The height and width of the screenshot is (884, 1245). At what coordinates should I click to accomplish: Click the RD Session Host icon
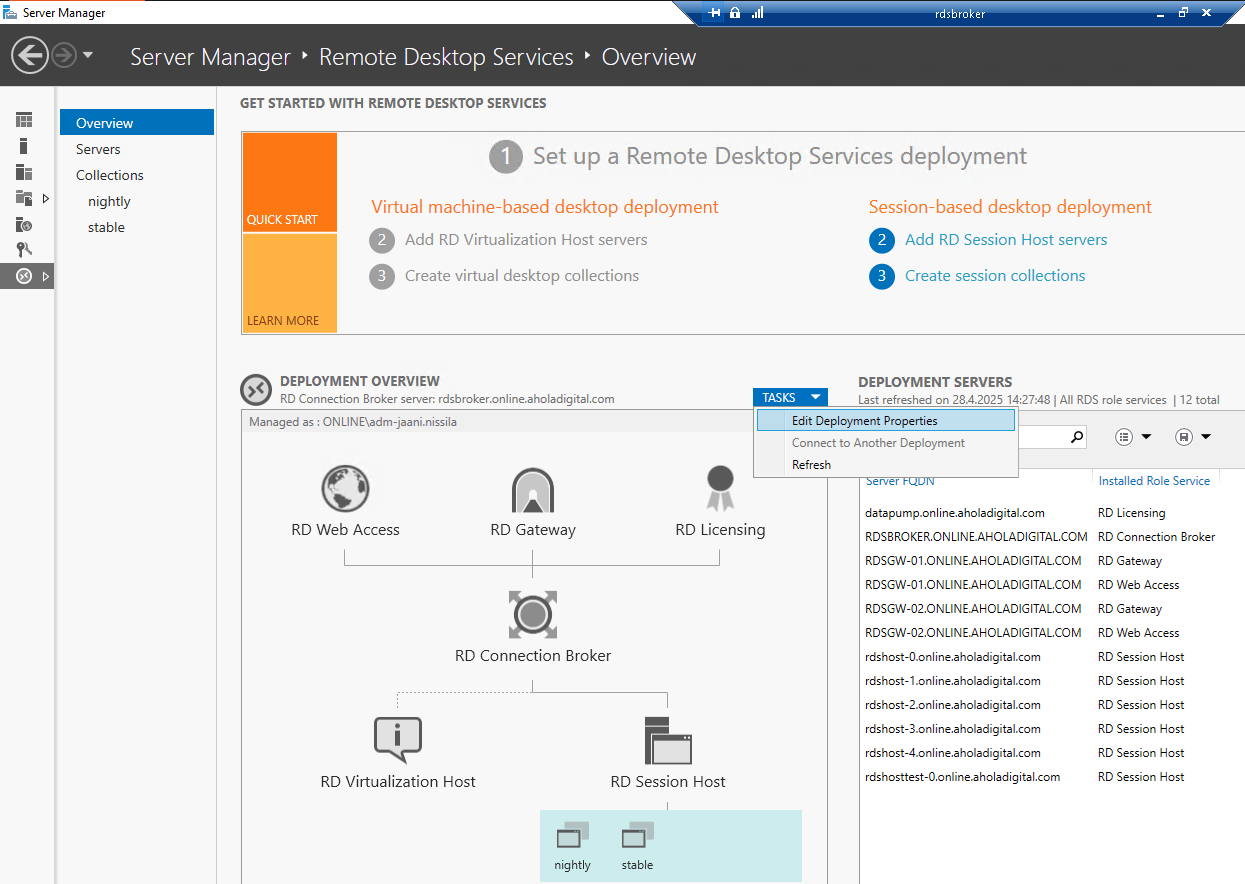668,740
